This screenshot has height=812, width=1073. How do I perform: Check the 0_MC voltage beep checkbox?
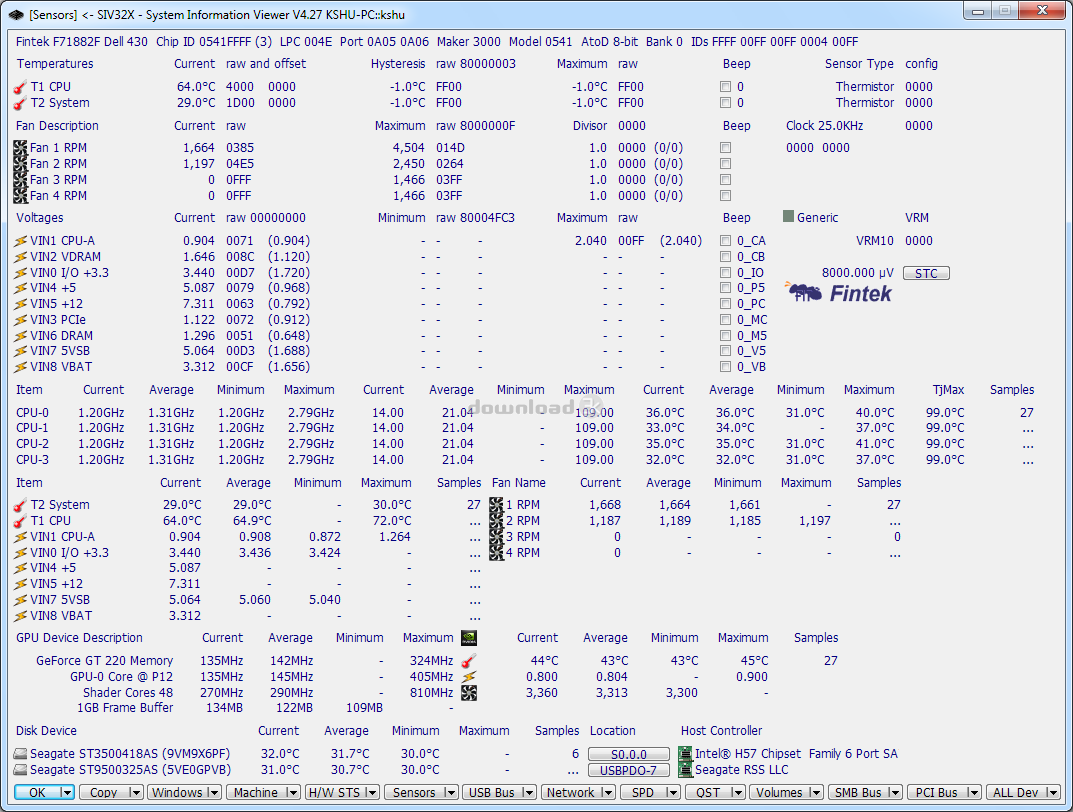725,319
